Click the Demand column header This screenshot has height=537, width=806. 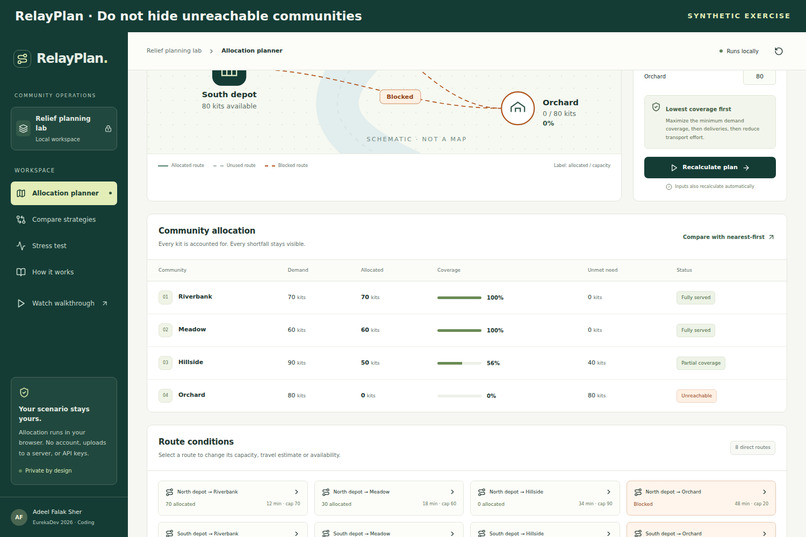[x=298, y=270]
